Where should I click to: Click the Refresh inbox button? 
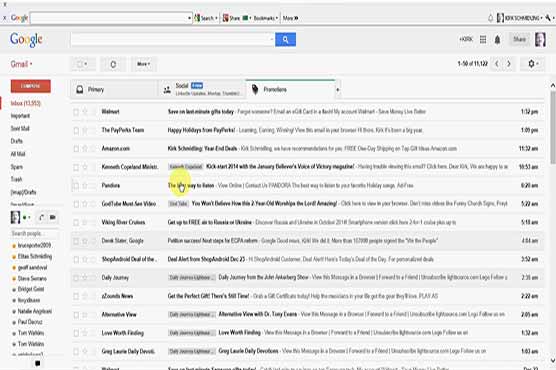click(113, 64)
